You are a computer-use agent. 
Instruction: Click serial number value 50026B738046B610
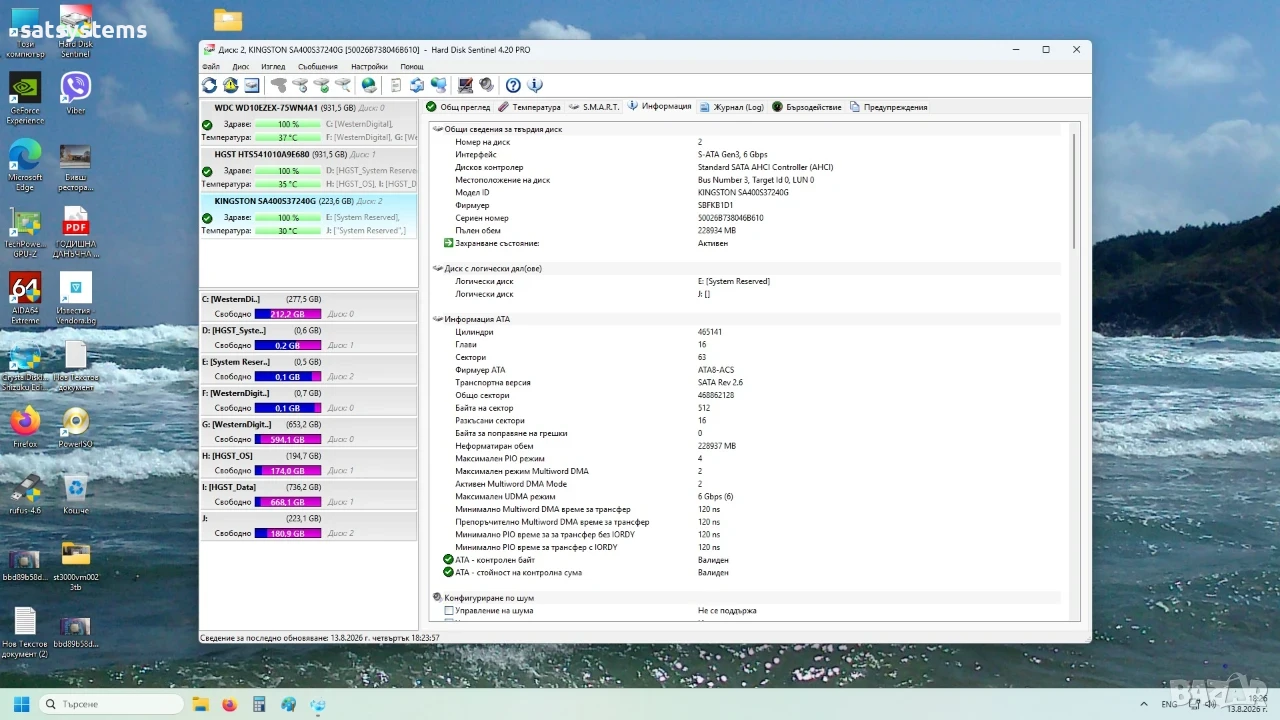(x=730, y=218)
